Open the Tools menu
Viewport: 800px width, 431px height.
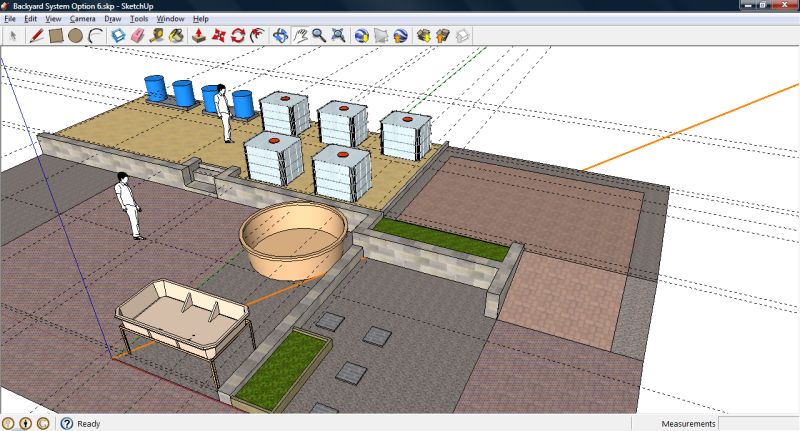140,18
